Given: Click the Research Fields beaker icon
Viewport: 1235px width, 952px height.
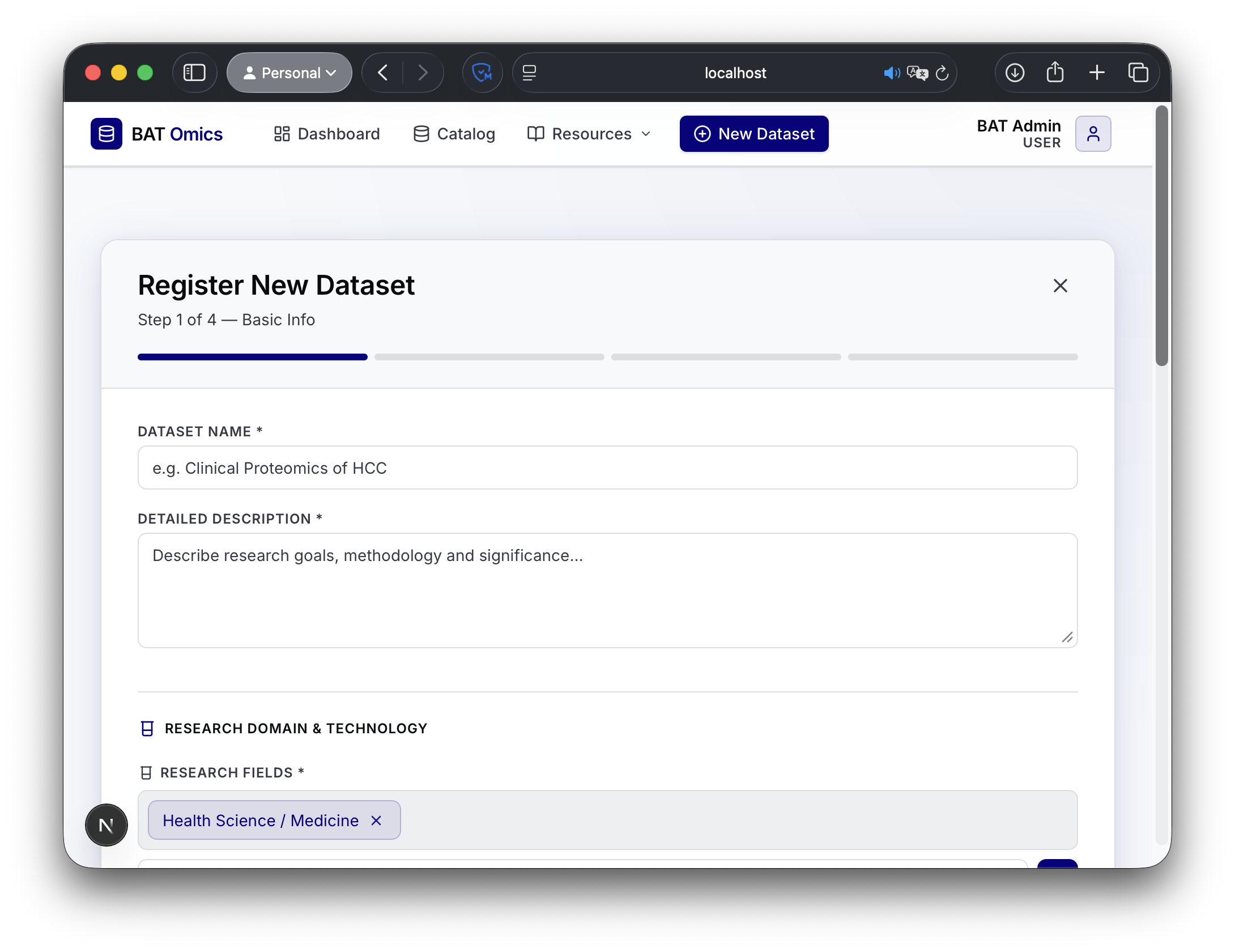Looking at the screenshot, I should tap(146, 773).
